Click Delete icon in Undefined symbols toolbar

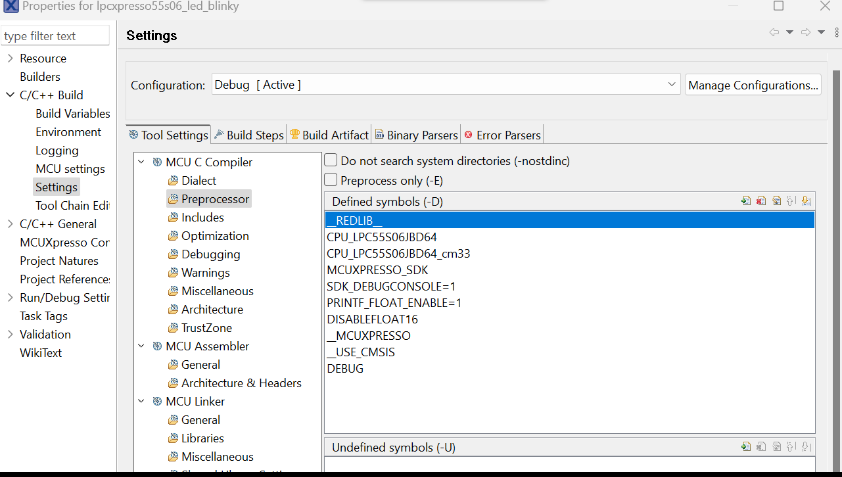pyautogui.click(x=761, y=447)
